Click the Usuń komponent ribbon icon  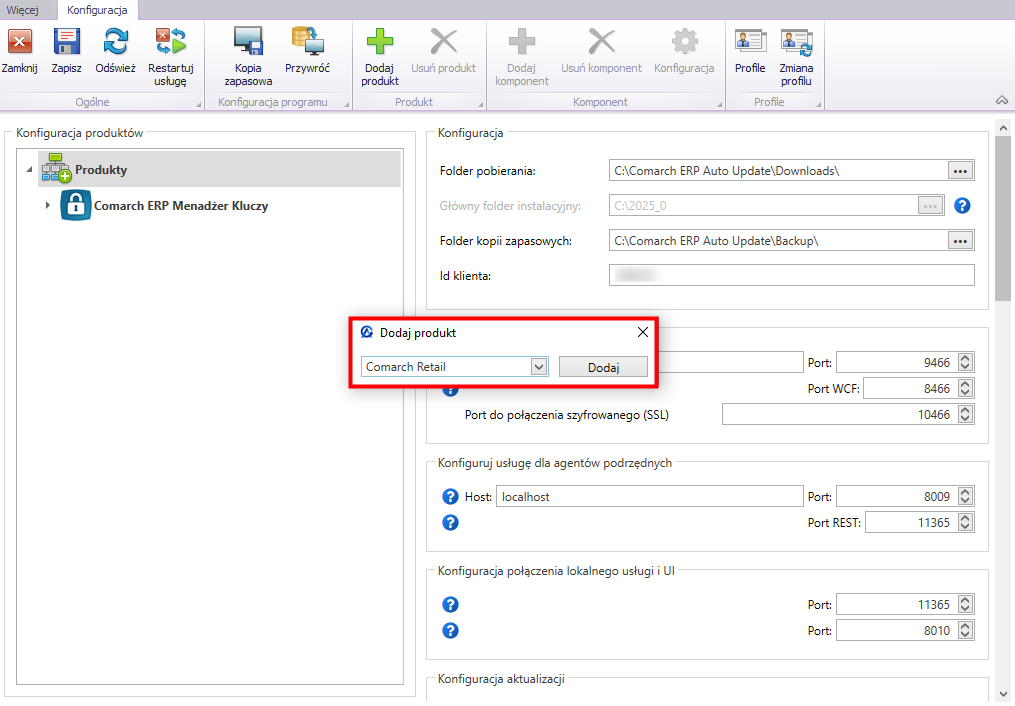click(x=601, y=41)
